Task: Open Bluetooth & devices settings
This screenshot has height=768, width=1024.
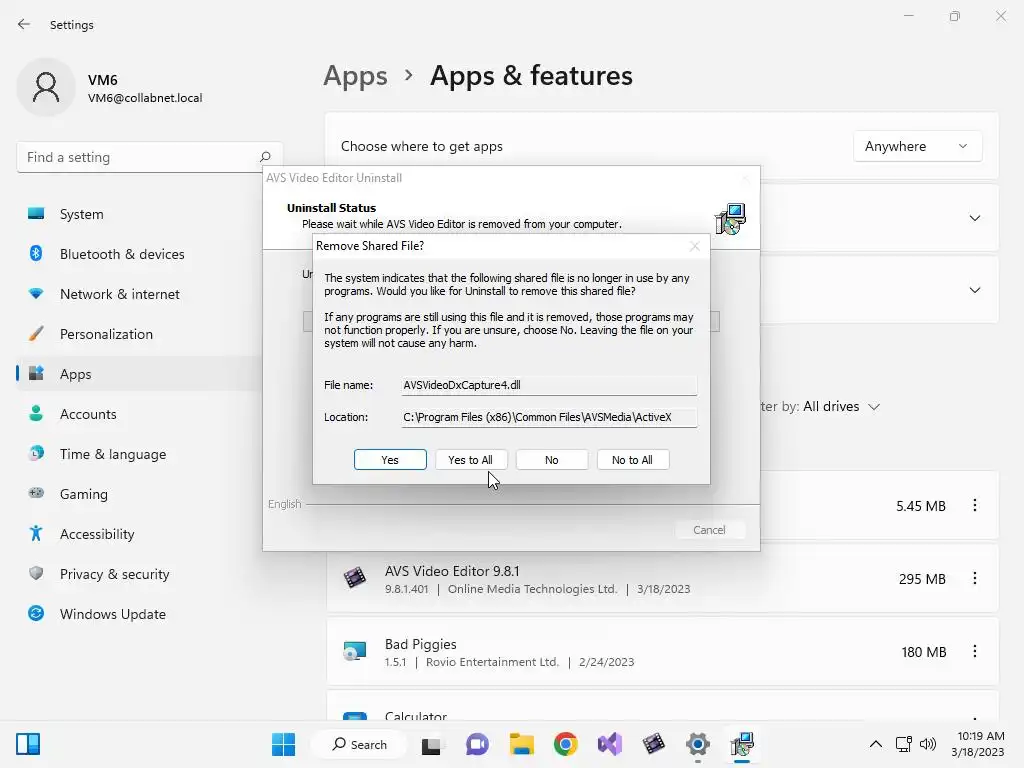Action: (x=140, y=254)
